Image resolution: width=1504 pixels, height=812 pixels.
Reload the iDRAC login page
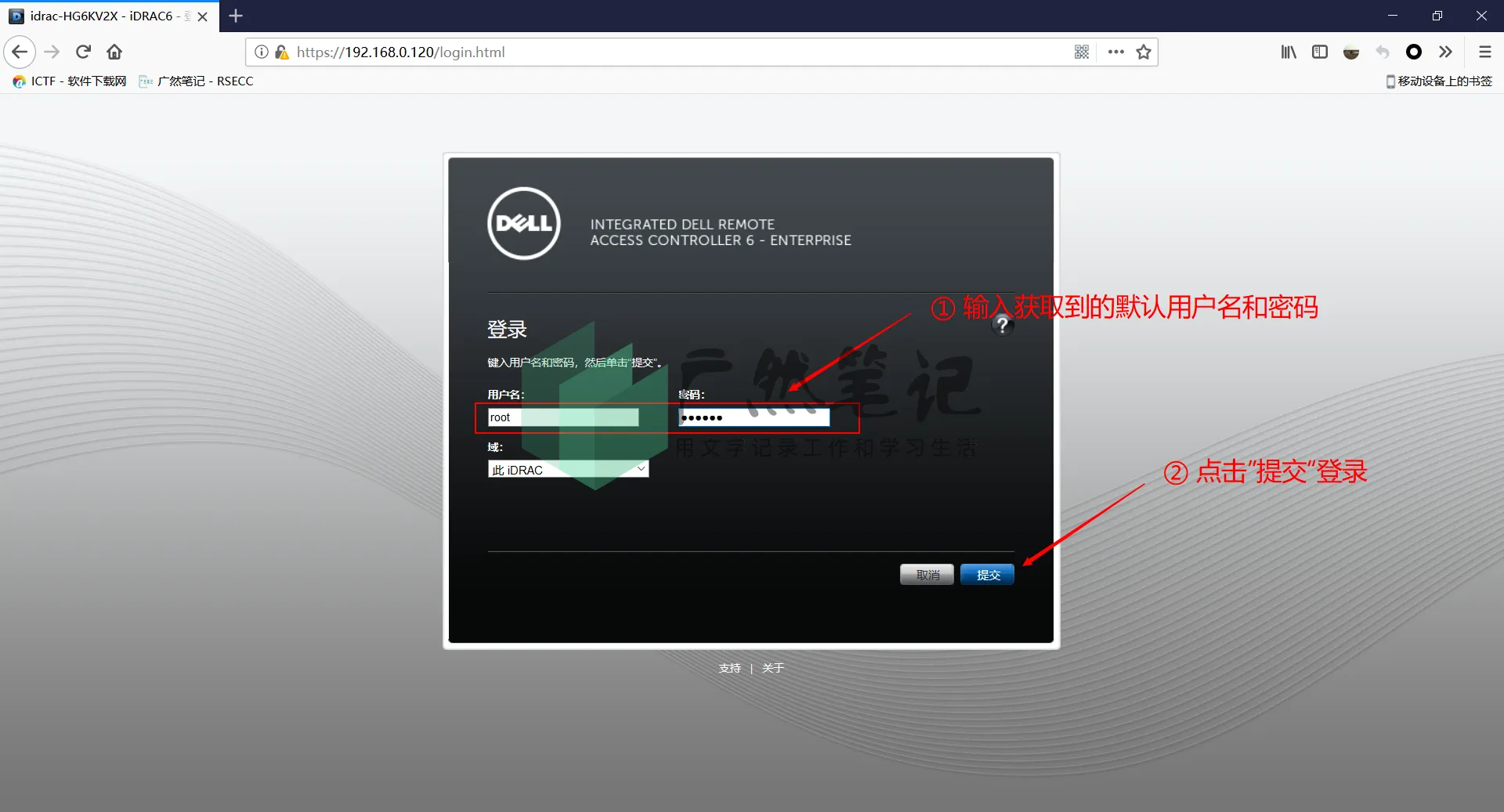pos(83,52)
